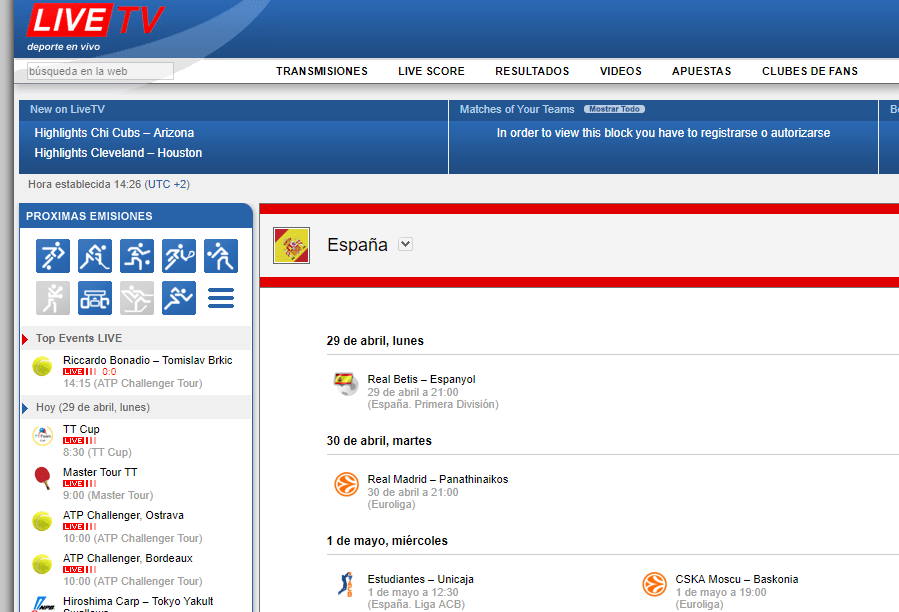Open the TRANSMISIONES menu

pos(322,71)
